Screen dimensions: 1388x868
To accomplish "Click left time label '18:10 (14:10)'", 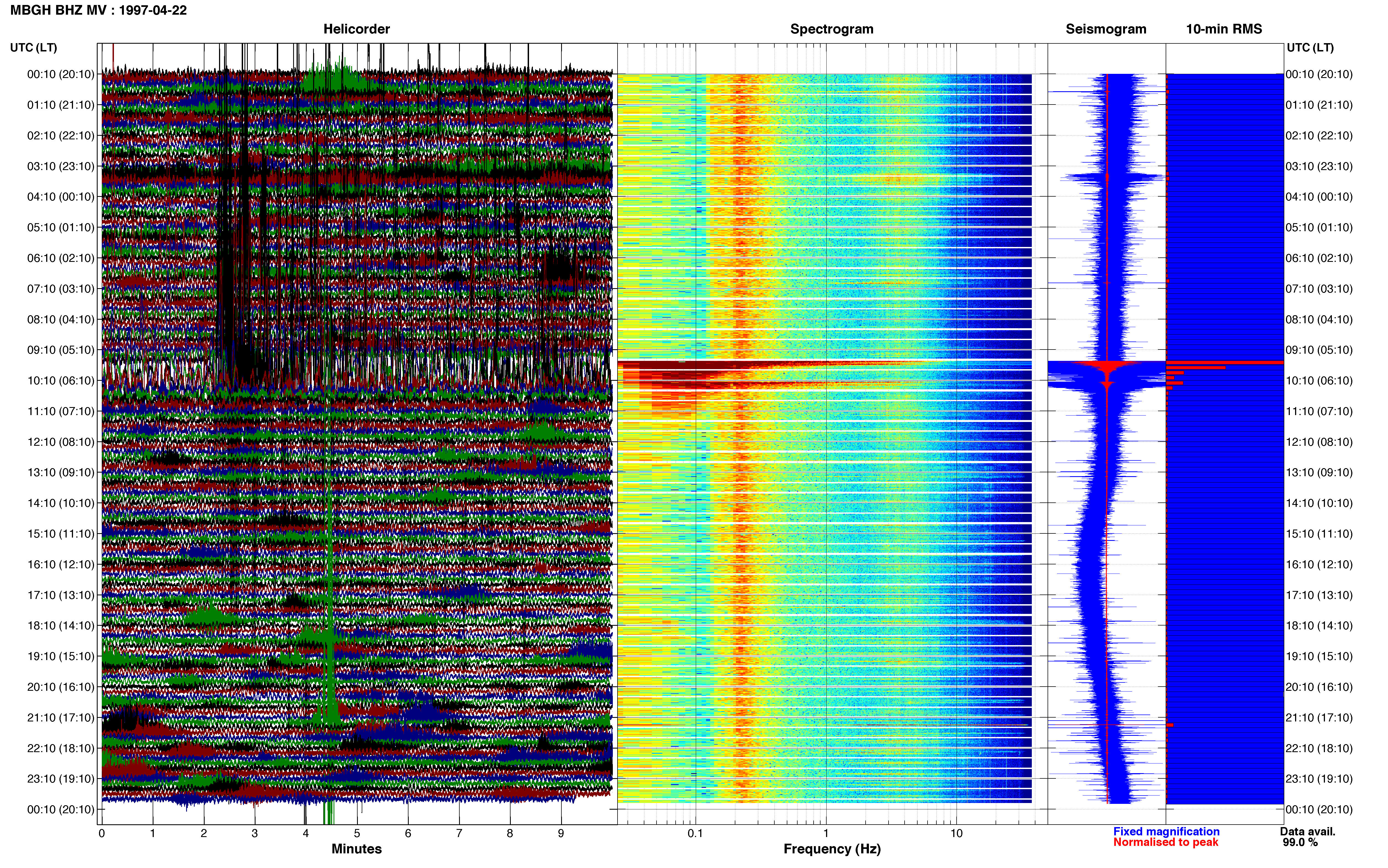I will coord(61,626).
